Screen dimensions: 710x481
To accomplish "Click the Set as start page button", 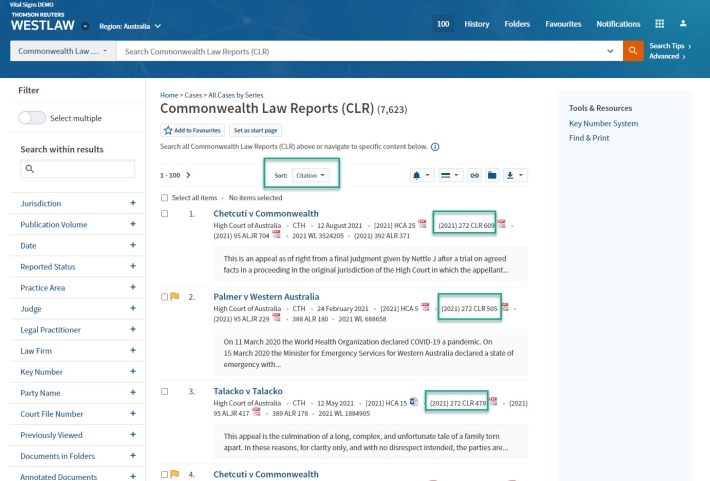I will click(x=255, y=130).
